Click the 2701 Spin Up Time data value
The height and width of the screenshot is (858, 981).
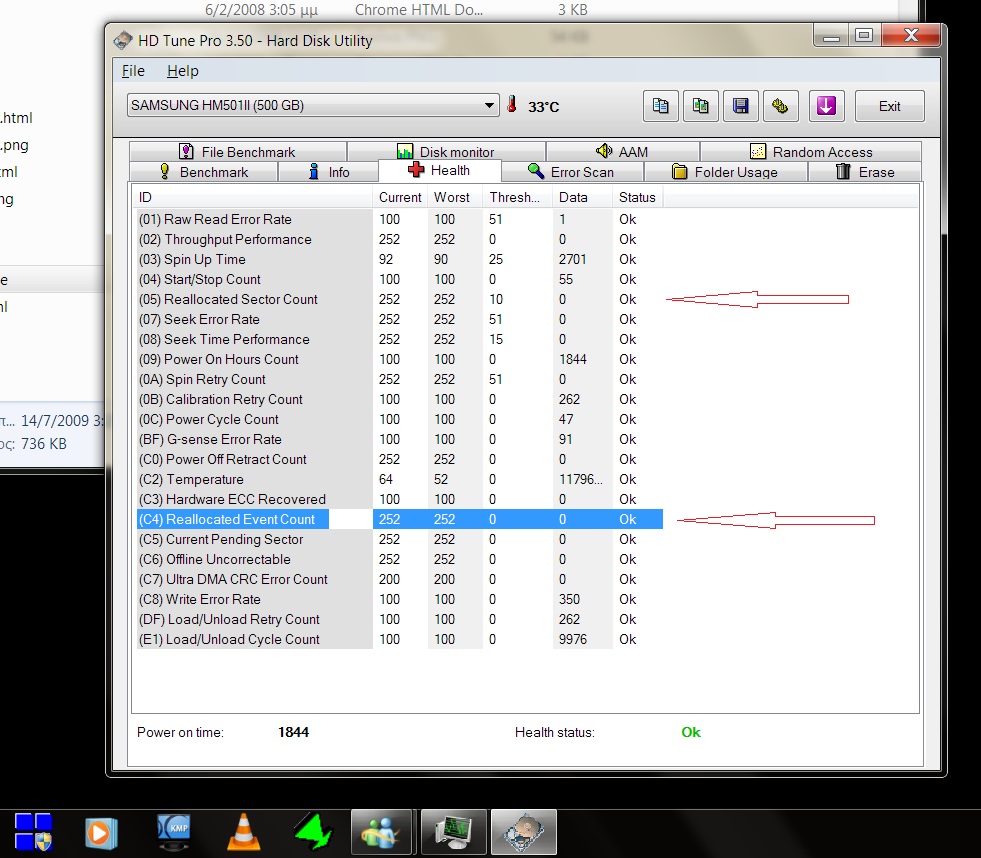(x=572, y=259)
